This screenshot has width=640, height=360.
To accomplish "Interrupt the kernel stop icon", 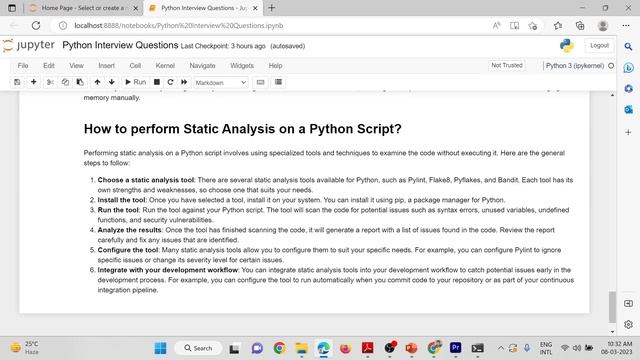I will (x=157, y=82).
